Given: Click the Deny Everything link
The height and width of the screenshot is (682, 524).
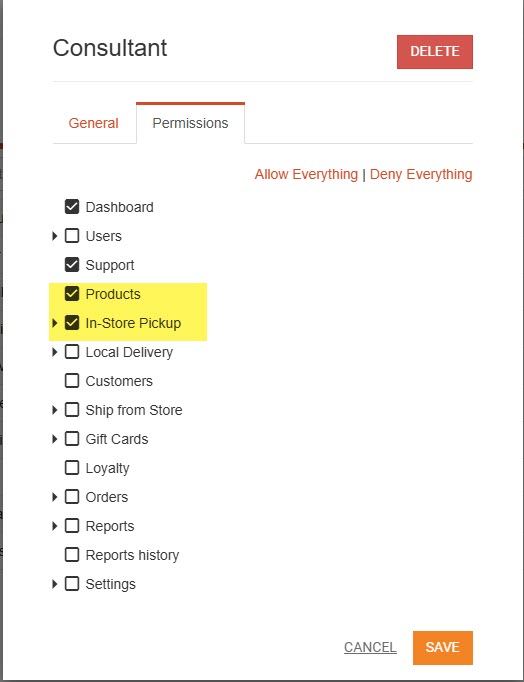Looking at the screenshot, I should point(421,174).
